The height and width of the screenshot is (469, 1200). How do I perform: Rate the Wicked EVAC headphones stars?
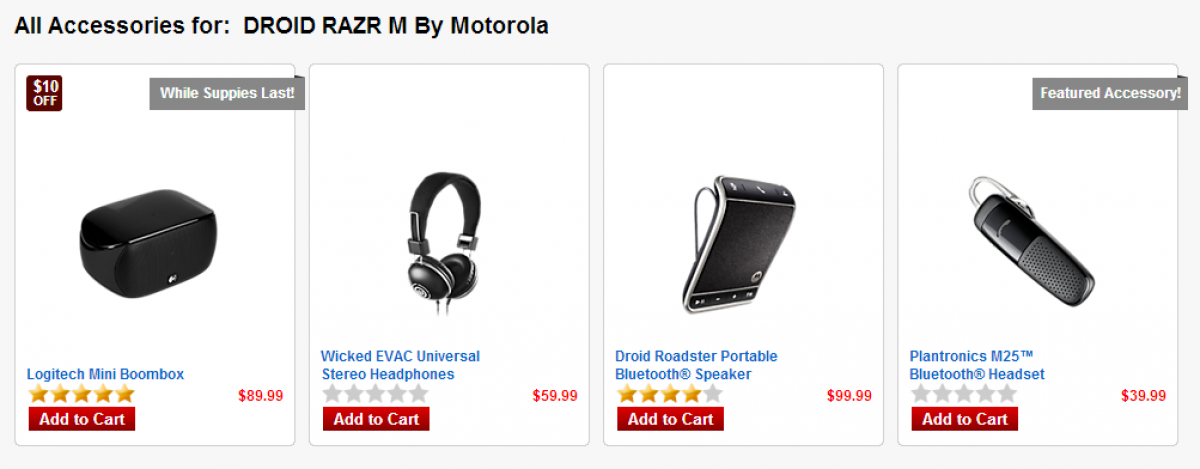375,394
